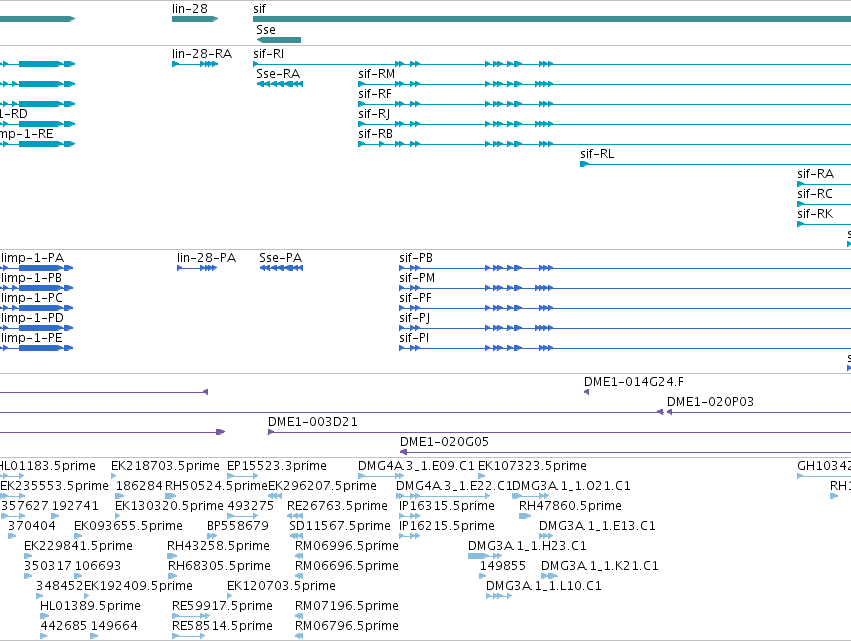This screenshot has width=851, height=641.
Task: Select the DMG4A3_1.E22.C1 EST label
Action: (x=454, y=486)
